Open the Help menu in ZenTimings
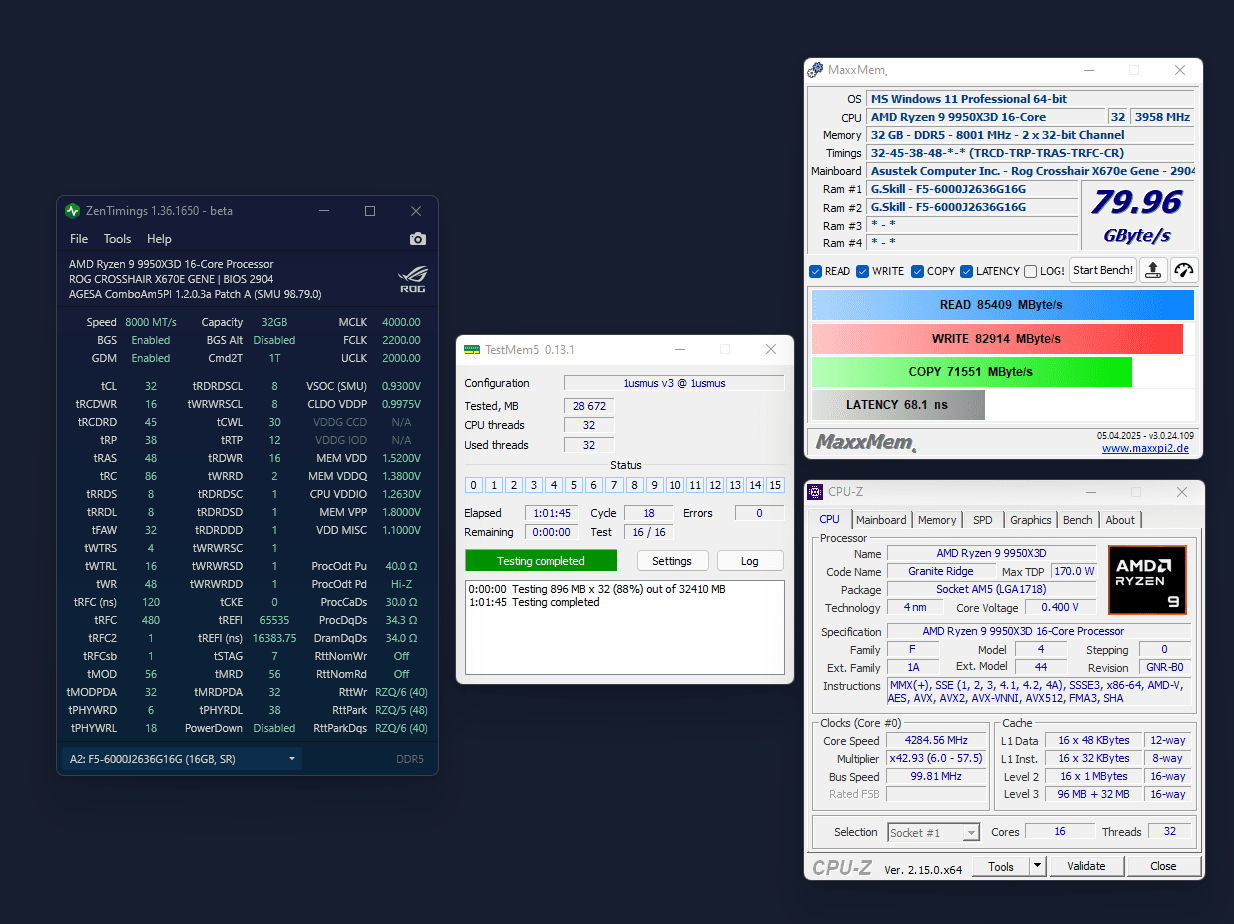Screen dimensions: 1234x924 click(159, 239)
